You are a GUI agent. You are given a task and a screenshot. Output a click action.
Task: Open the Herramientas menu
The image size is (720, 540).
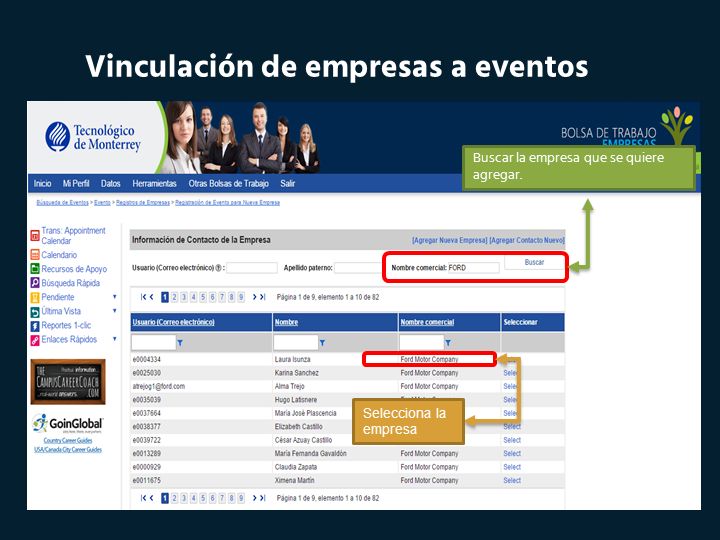[x=154, y=183]
